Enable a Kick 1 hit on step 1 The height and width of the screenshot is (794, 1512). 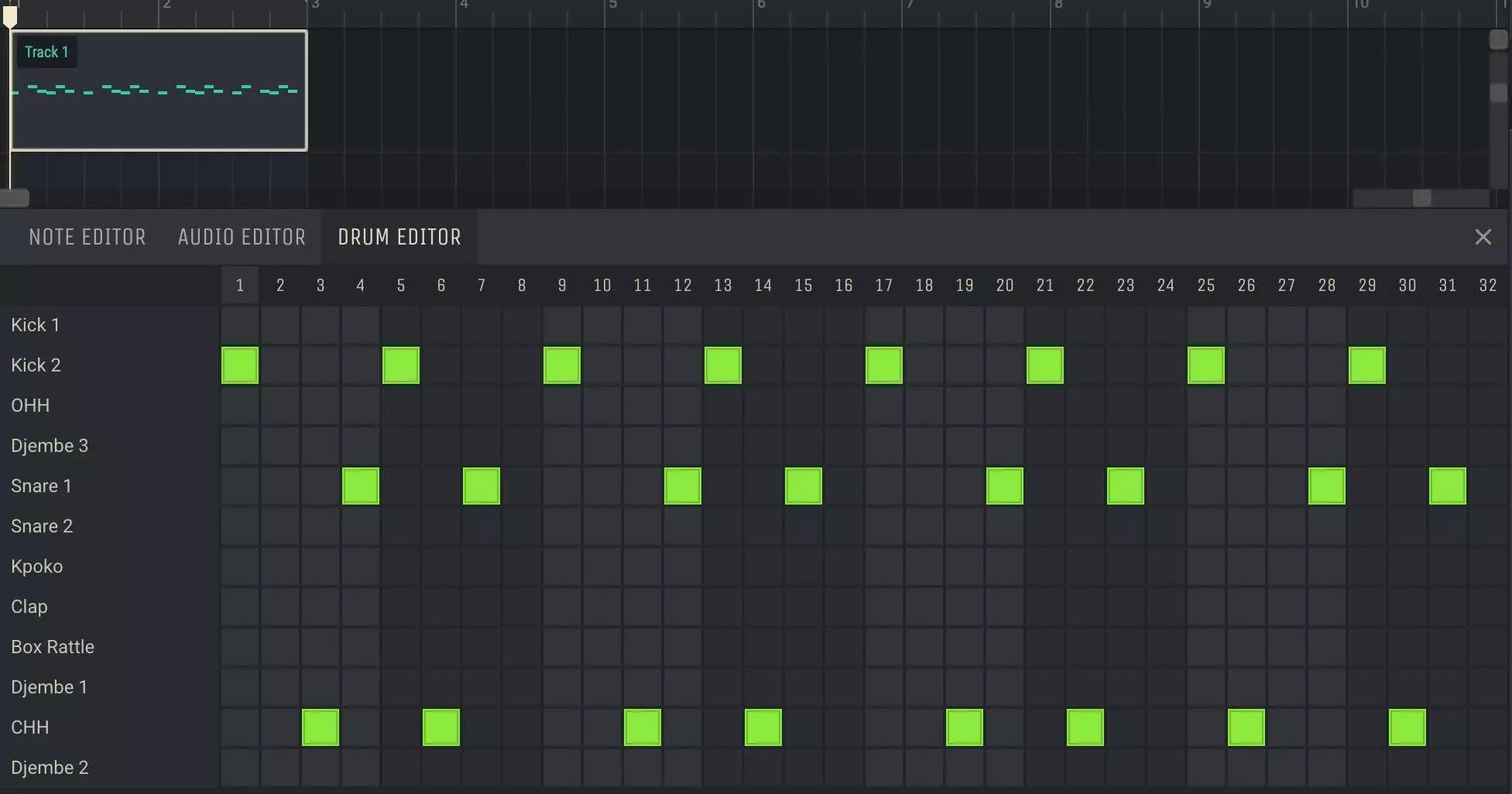(239, 324)
